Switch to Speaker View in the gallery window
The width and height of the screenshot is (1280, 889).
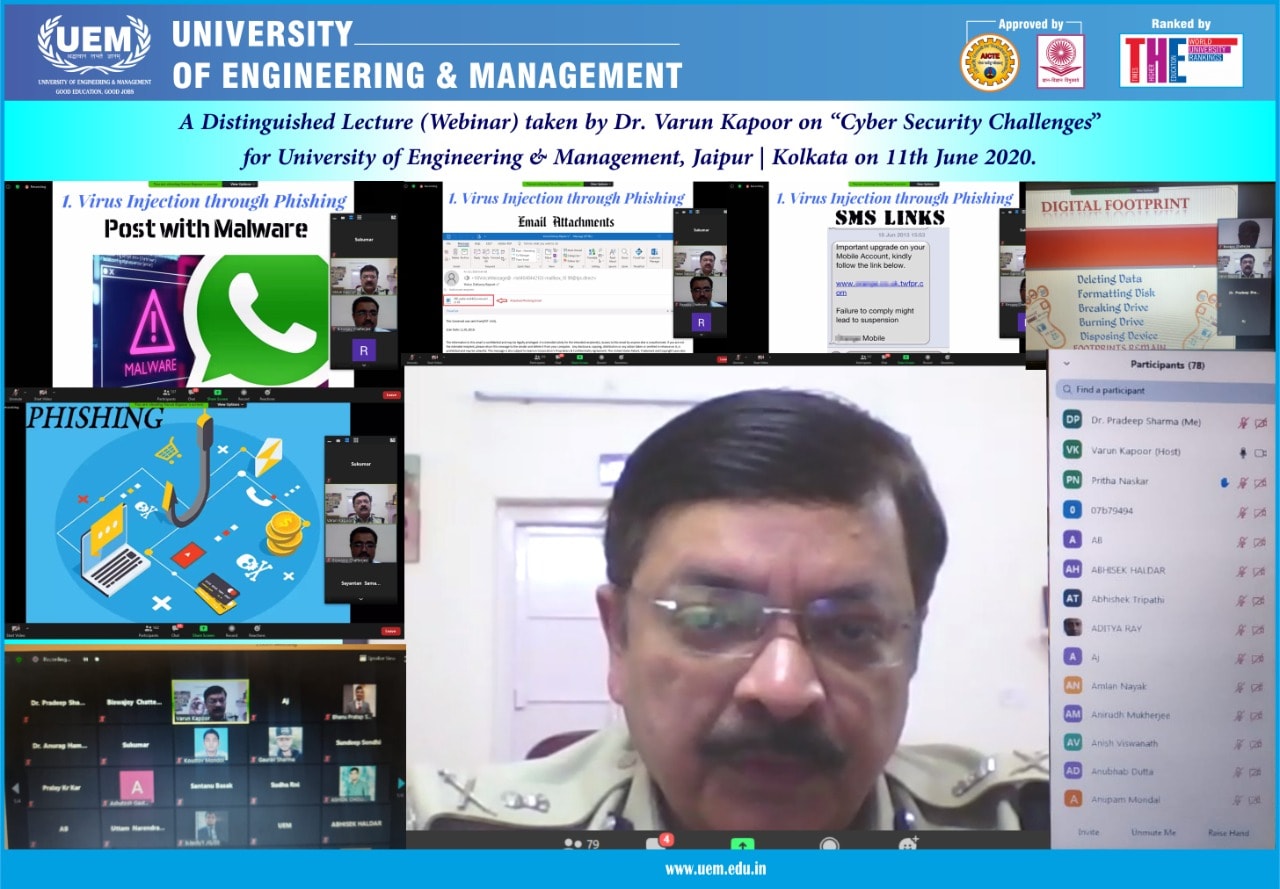click(377, 659)
